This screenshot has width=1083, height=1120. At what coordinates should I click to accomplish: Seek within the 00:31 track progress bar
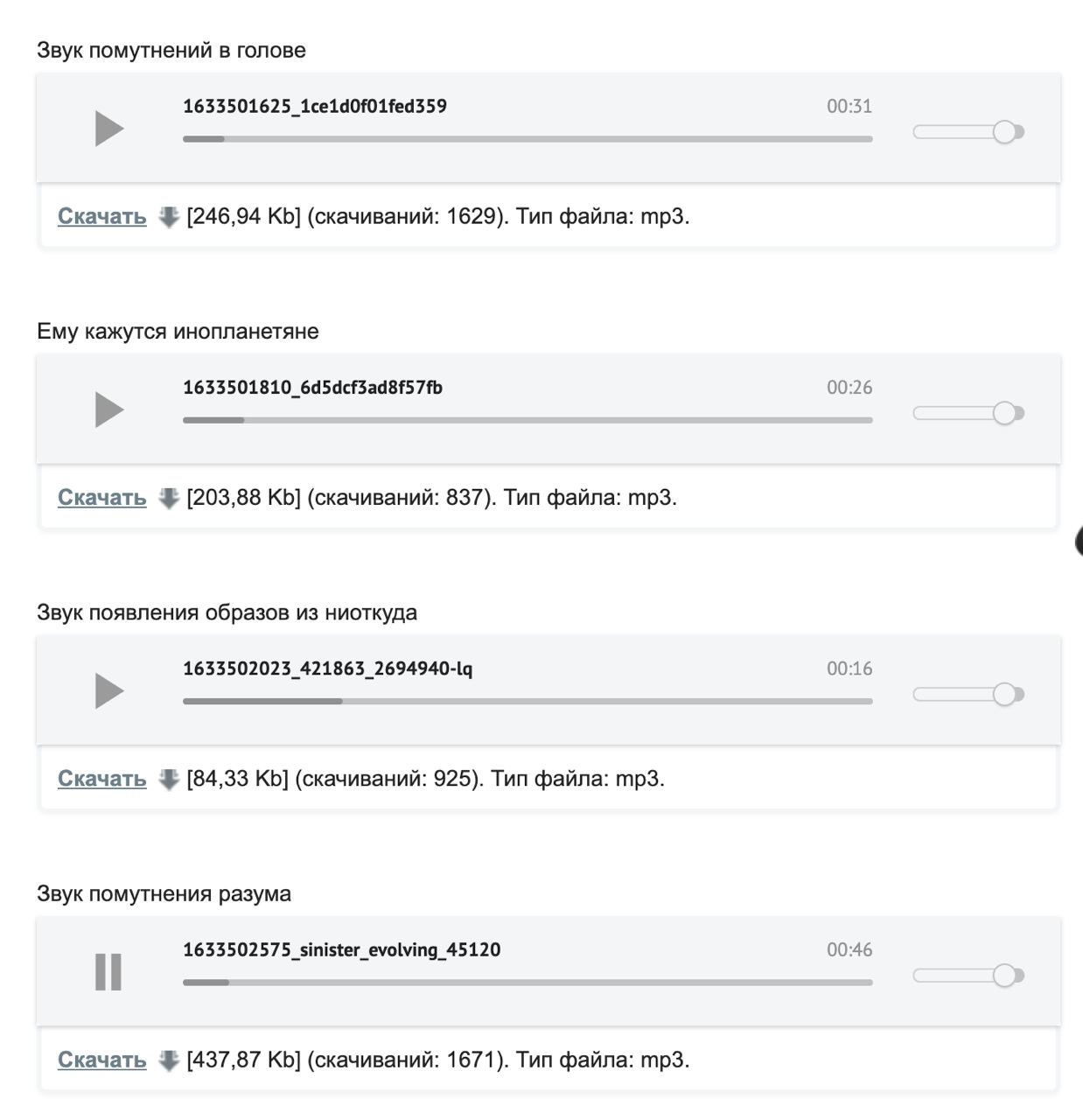point(528,138)
